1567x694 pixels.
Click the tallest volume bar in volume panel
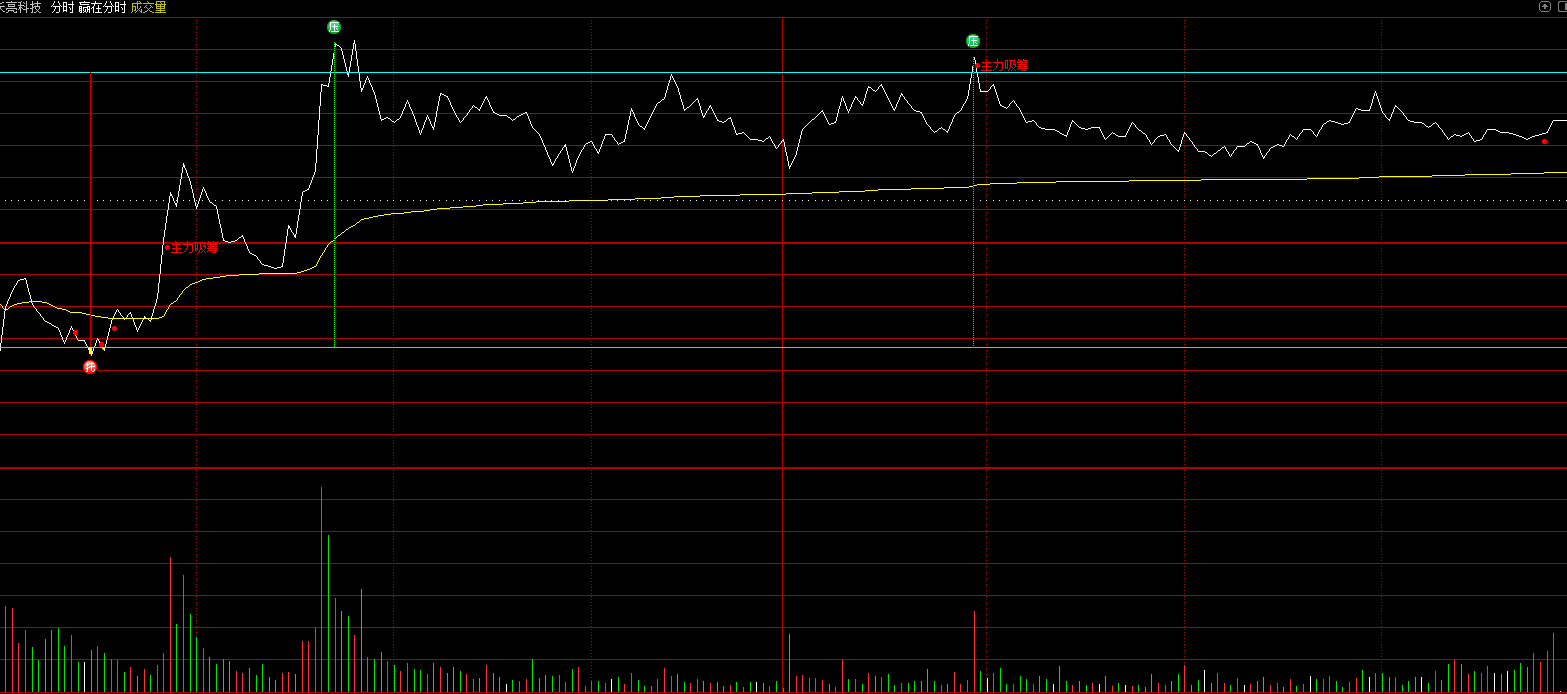point(321,590)
